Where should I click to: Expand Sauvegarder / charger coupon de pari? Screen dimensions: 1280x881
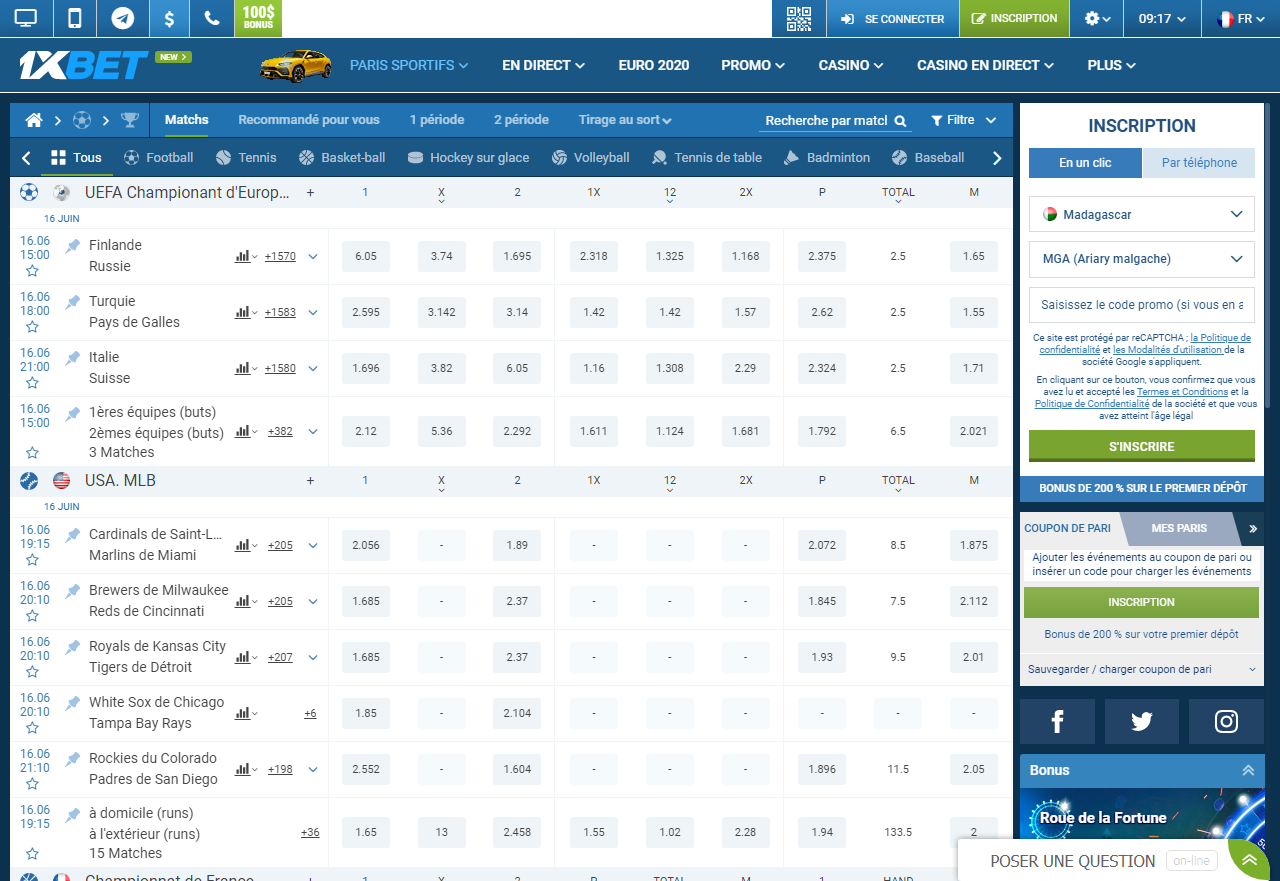[1141, 669]
